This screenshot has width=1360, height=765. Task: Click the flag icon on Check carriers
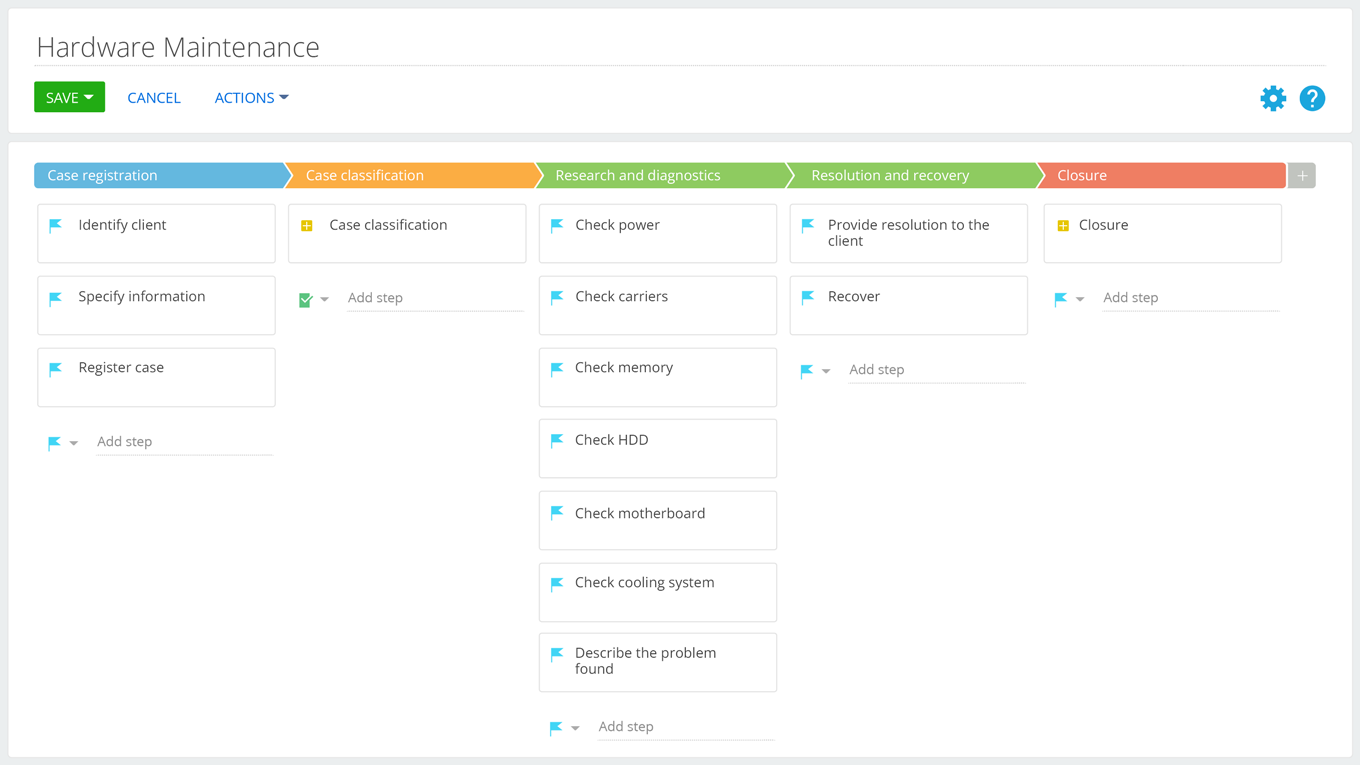557,297
